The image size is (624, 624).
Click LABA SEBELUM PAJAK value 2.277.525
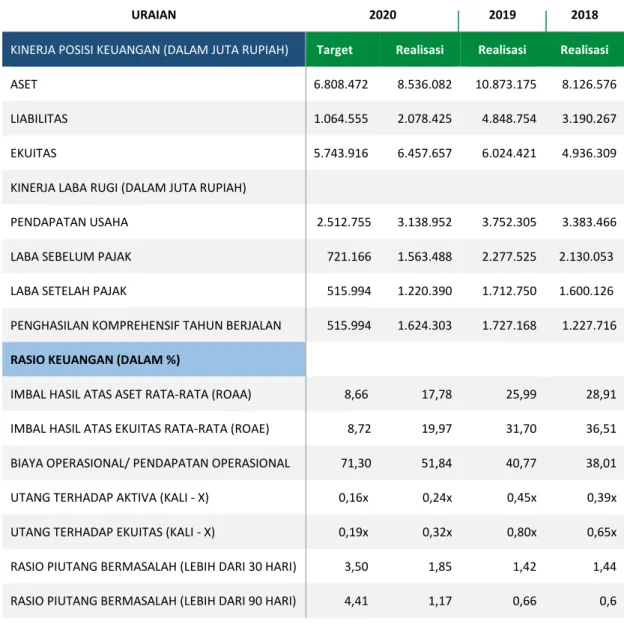click(x=509, y=257)
